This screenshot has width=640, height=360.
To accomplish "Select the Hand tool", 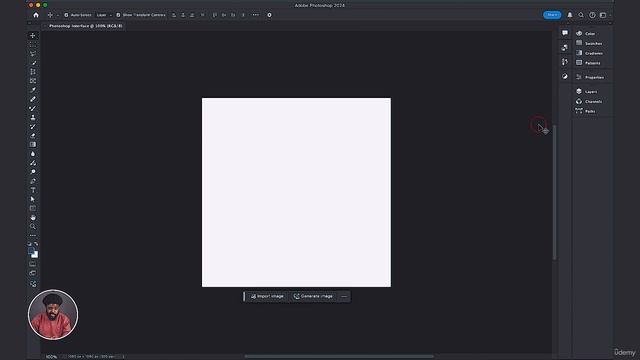I will 33,218.
